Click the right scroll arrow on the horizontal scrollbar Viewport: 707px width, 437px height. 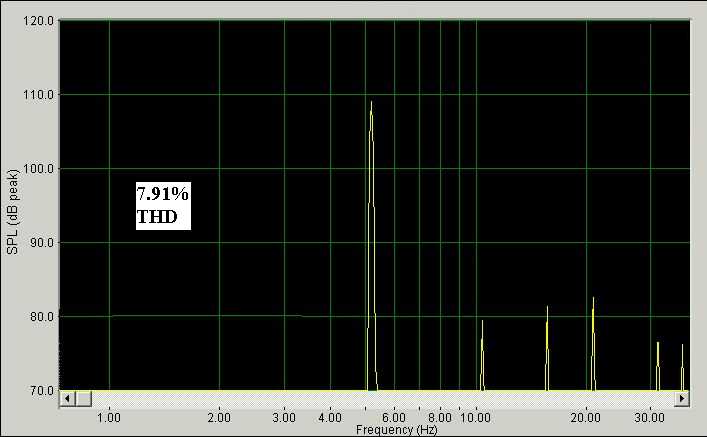(681, 399)
